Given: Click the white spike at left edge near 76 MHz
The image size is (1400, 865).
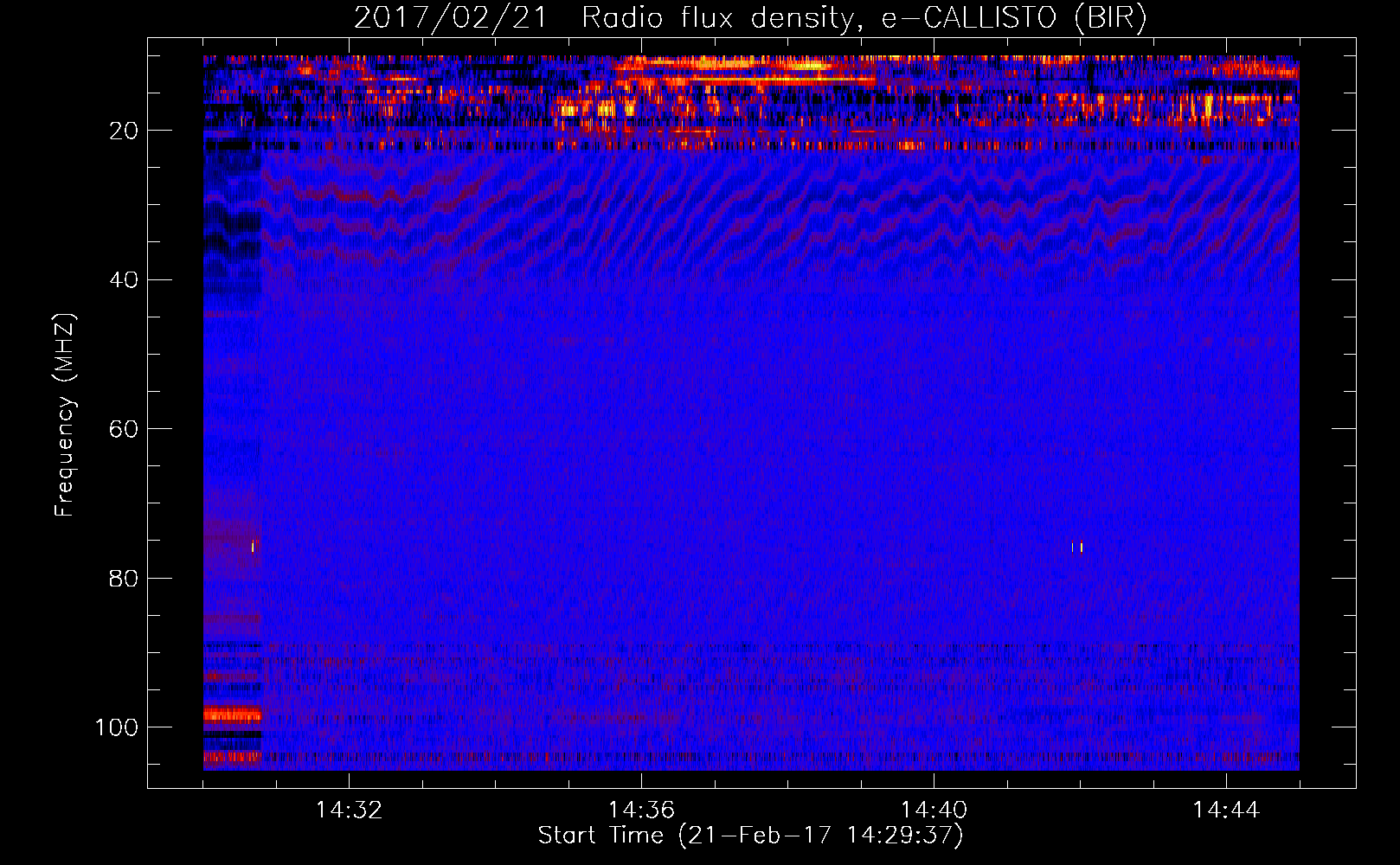Looking at the screenshot, I should click(x=253, y=546).
